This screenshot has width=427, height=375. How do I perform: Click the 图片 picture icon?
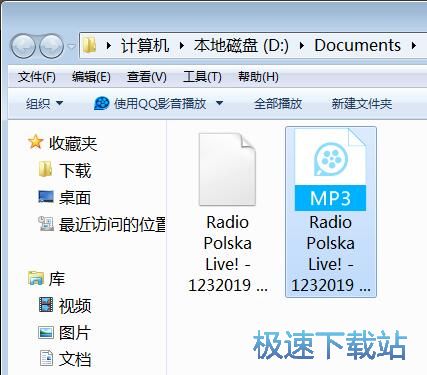(x=46, y=332)
